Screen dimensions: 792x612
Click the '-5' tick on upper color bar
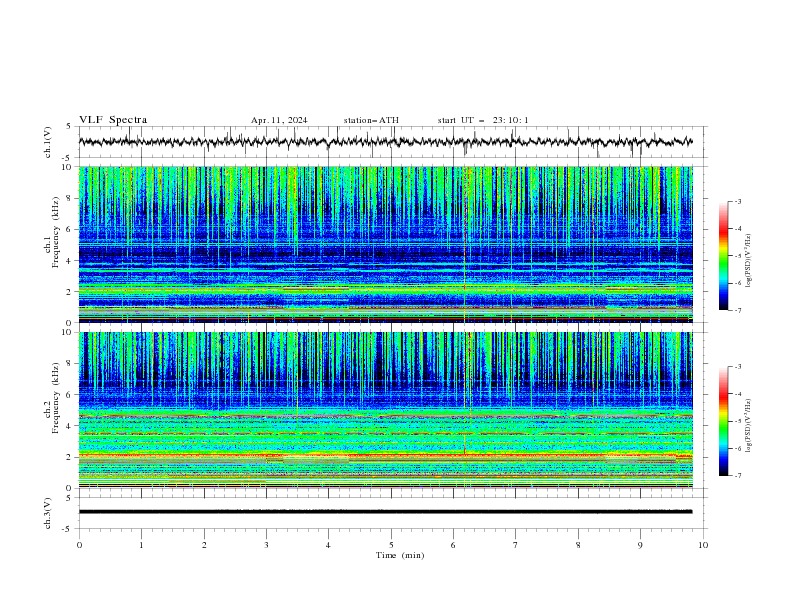click(x=737, y=256)
